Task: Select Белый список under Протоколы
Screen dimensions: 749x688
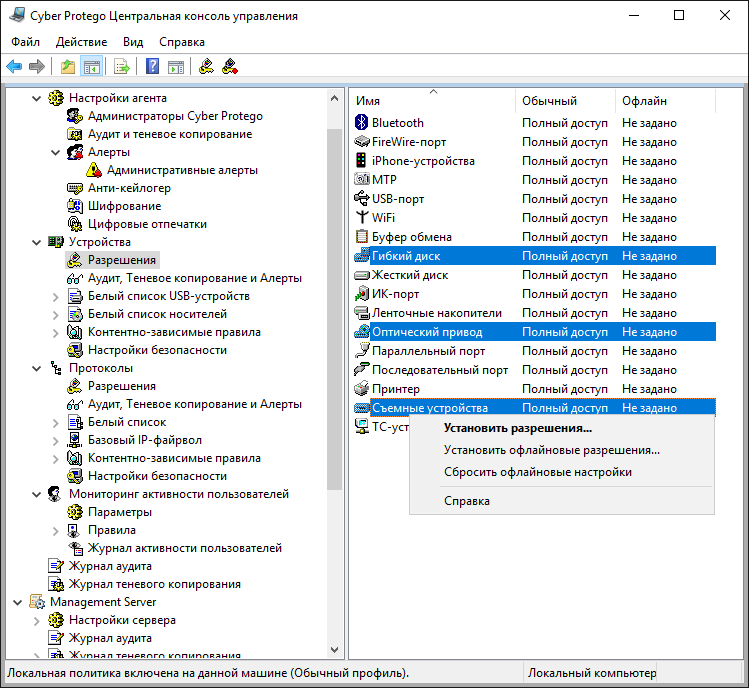Action: (127, 422)
